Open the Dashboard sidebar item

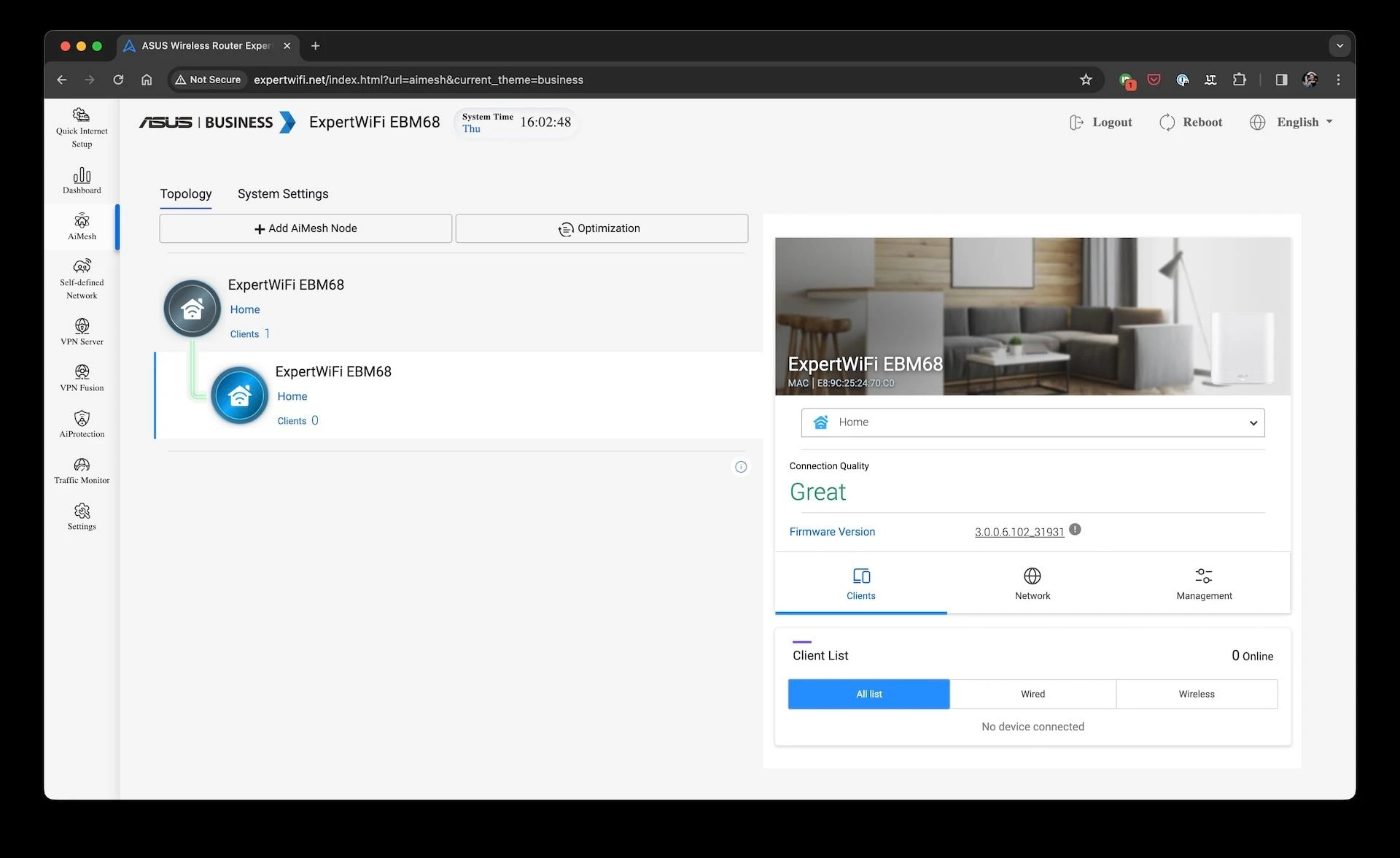[x=82, y=181]
